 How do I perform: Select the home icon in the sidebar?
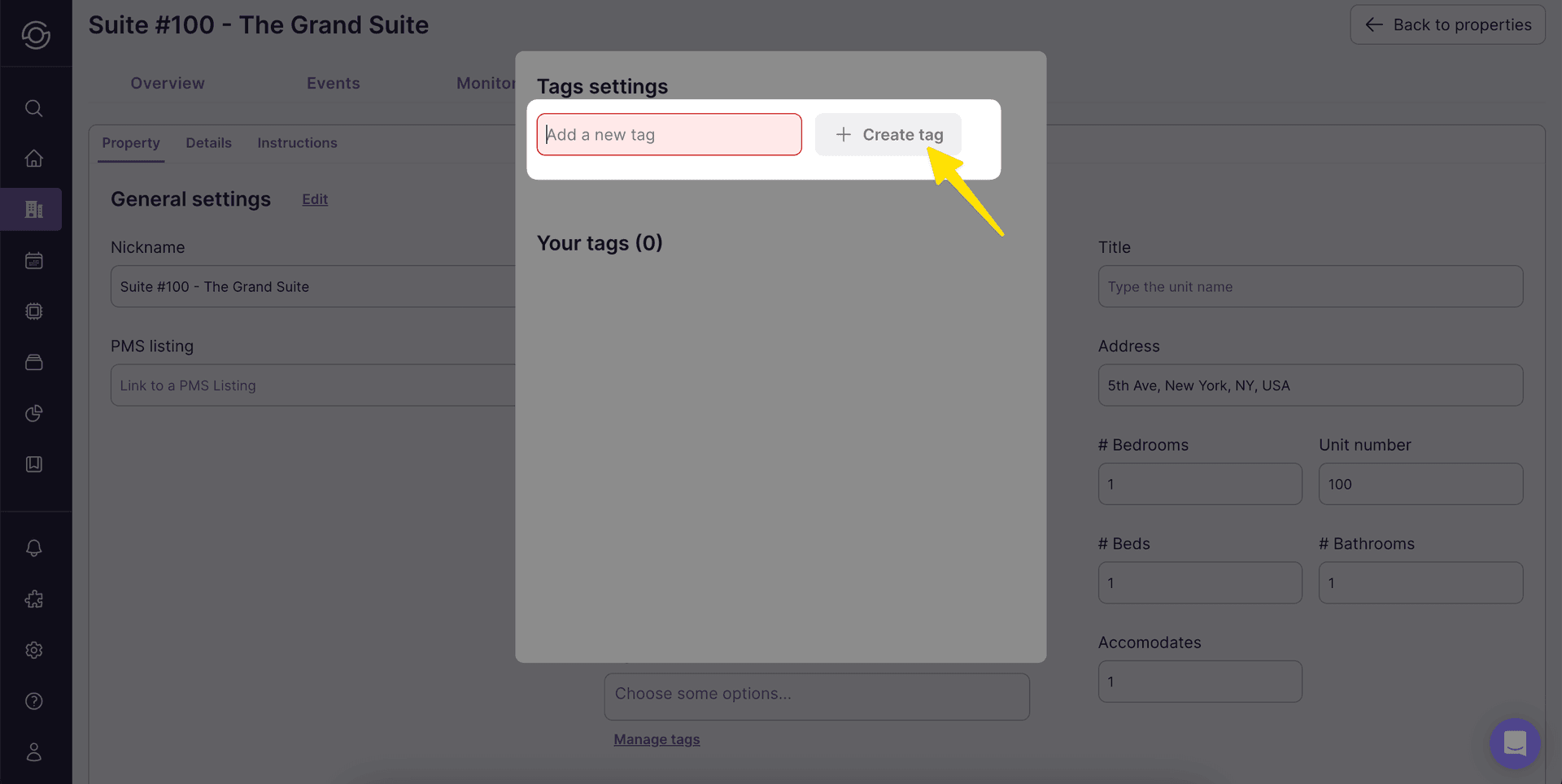[33, 159]
